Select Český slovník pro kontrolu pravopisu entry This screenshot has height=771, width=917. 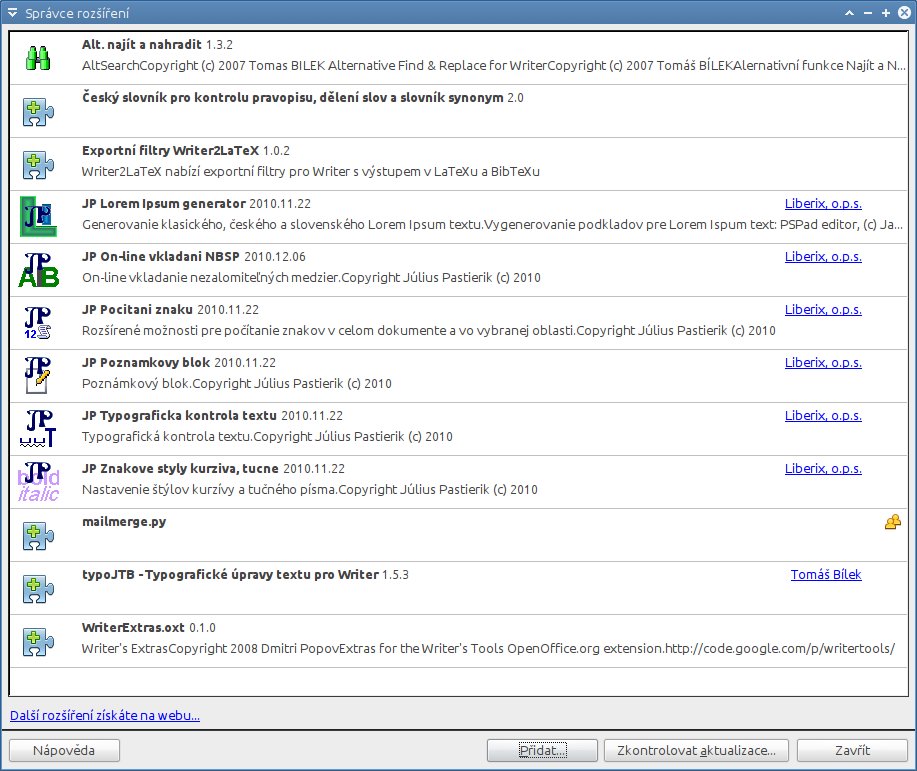[x=302, y=98]
